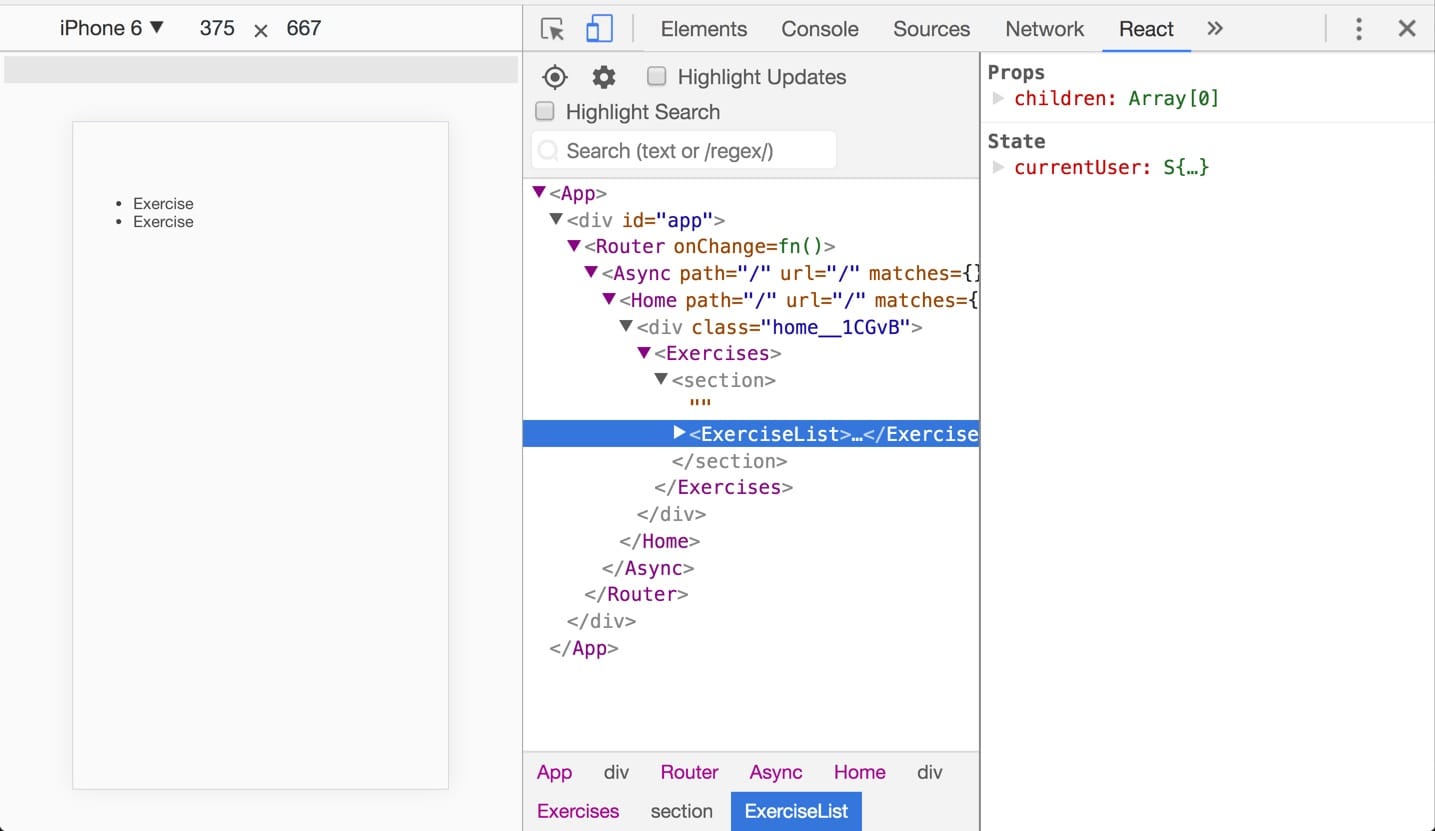Select ExerciseList in the breadcrumb bar
The height and width of the screenshot is (831, 1435).
pos(796,811)
